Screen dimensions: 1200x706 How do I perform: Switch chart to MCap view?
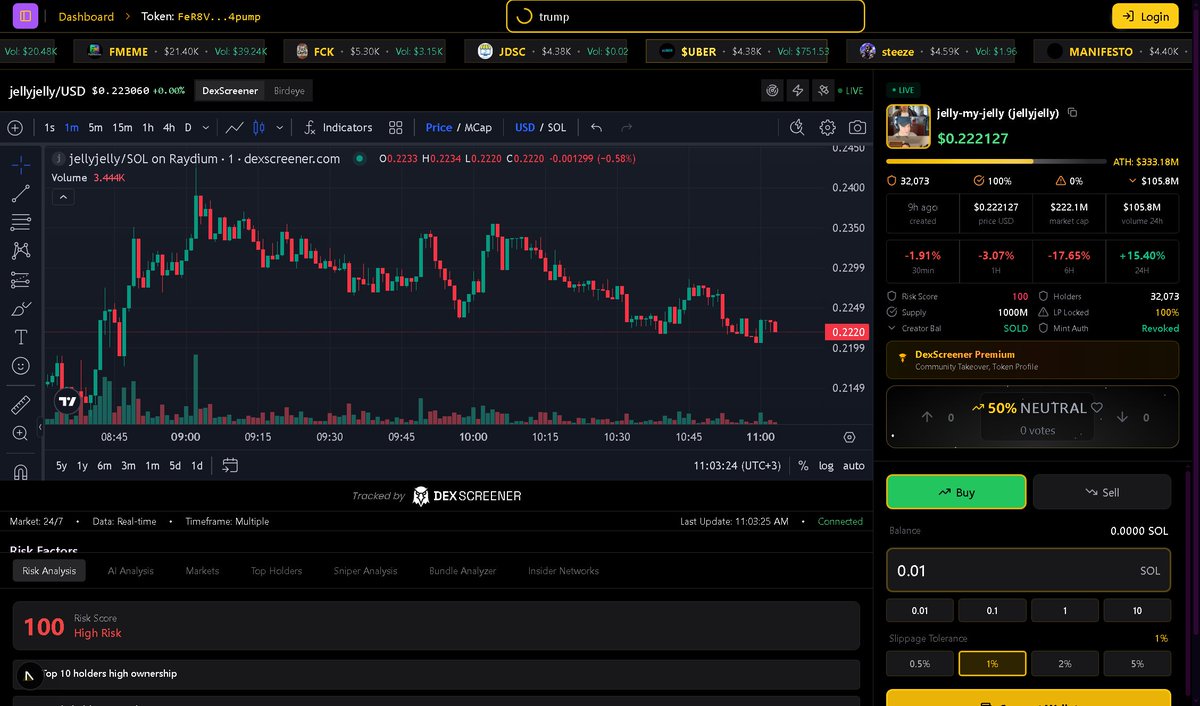pyautogui.click(x=478, y=127)
